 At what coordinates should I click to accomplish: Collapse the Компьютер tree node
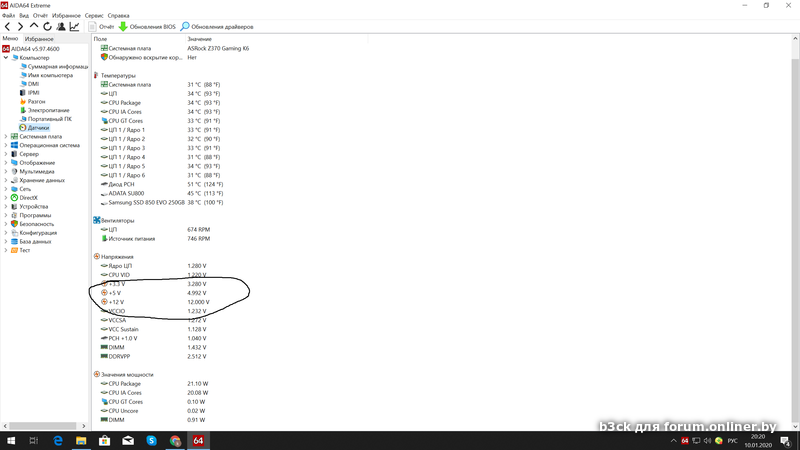click(x=6, y=58)
